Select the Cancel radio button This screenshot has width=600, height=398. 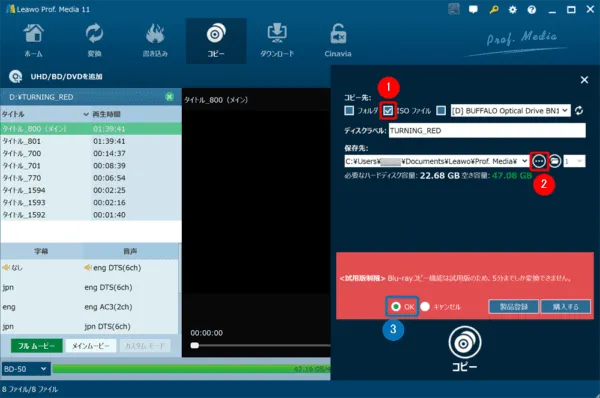pyautogui.click(x=425, y=307)
